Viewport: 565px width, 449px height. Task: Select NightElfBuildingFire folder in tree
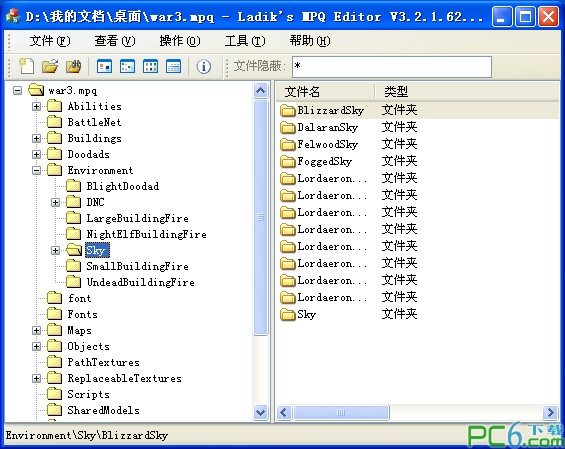tap(146, 234)
